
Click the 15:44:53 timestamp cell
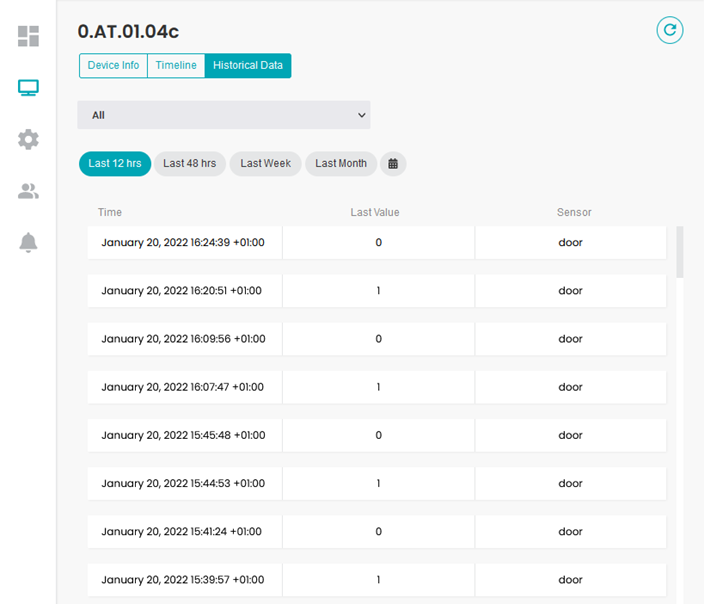[x=185, y=483]
